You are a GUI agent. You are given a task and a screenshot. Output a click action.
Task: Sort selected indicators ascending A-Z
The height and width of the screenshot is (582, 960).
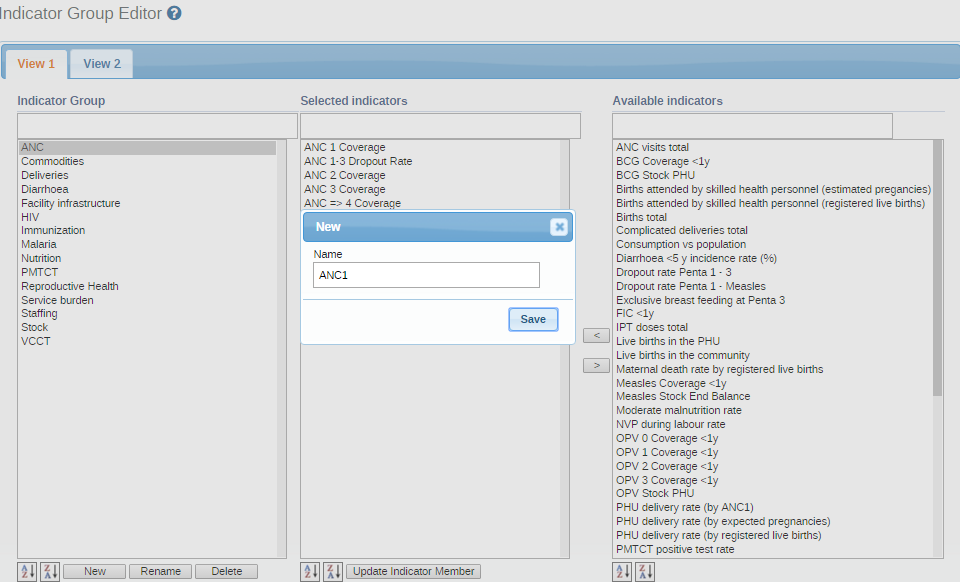[311, 571]
